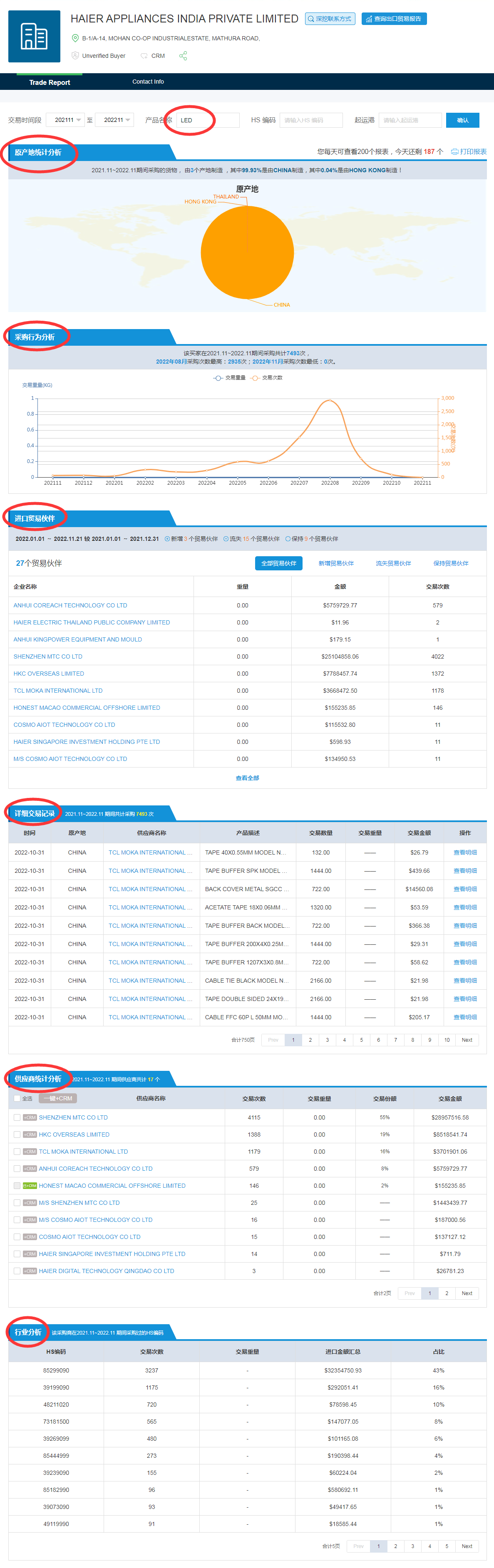Check the box for TCL MOKA INTERNATIONAL LTD supplier
This screenshot has height=1568, width=494.
[x=17, y=1152]
